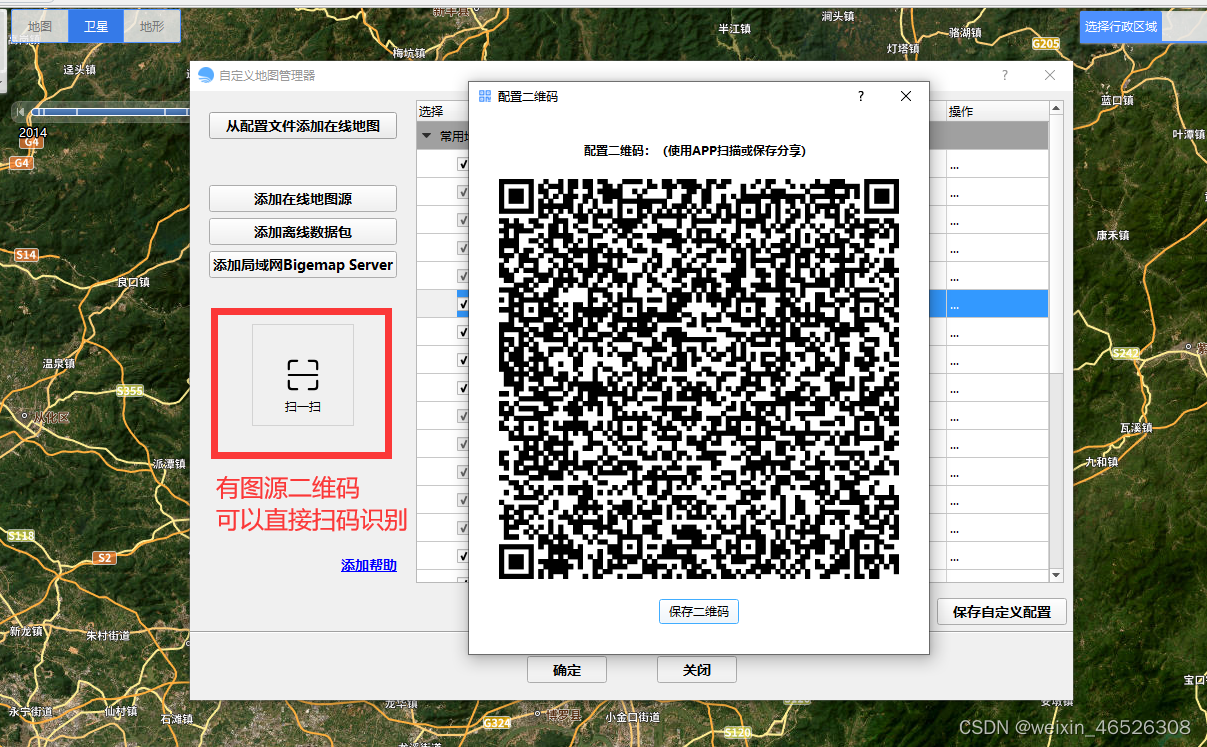Click the 操作 column header
1207x747 pixels.
tap(996, 111)
